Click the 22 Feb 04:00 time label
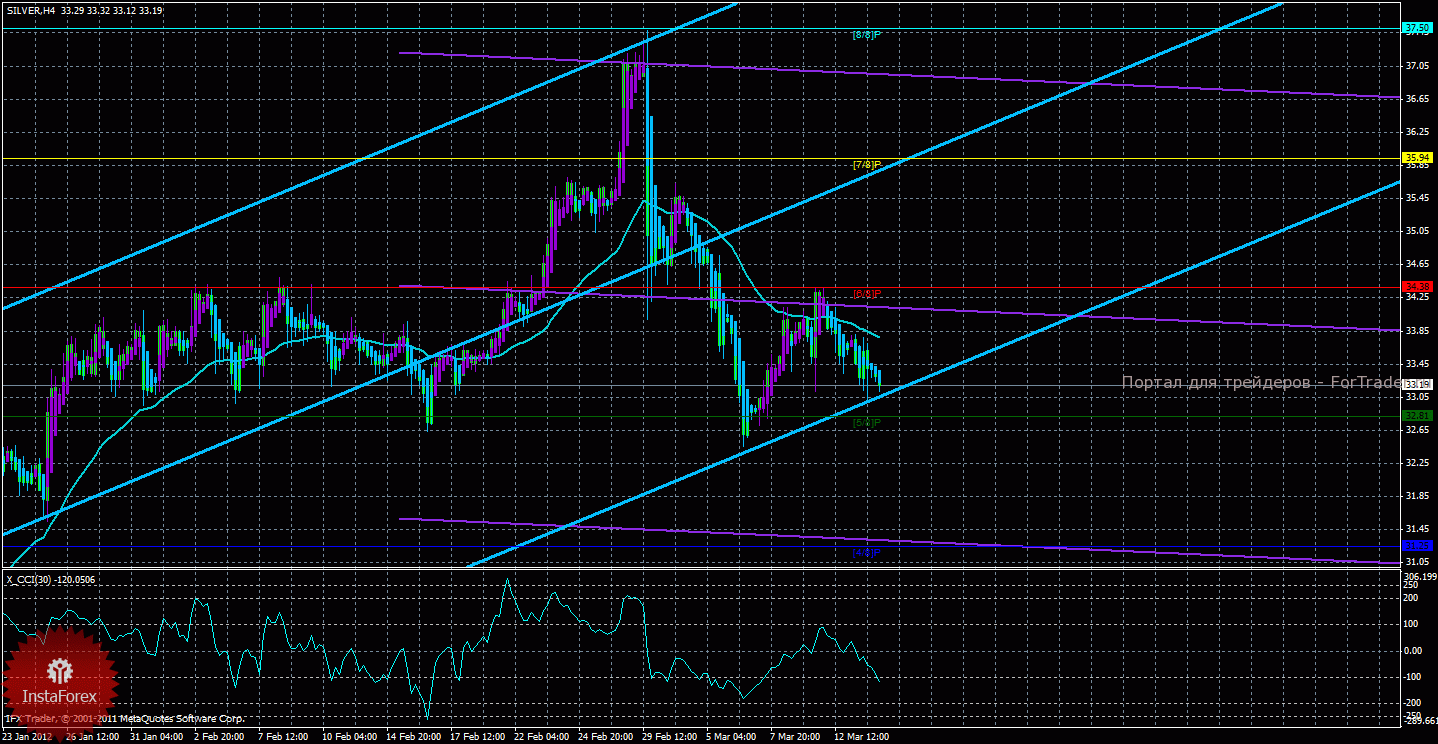This screenshot has height=744, width=1438. [x=542, y=737]
